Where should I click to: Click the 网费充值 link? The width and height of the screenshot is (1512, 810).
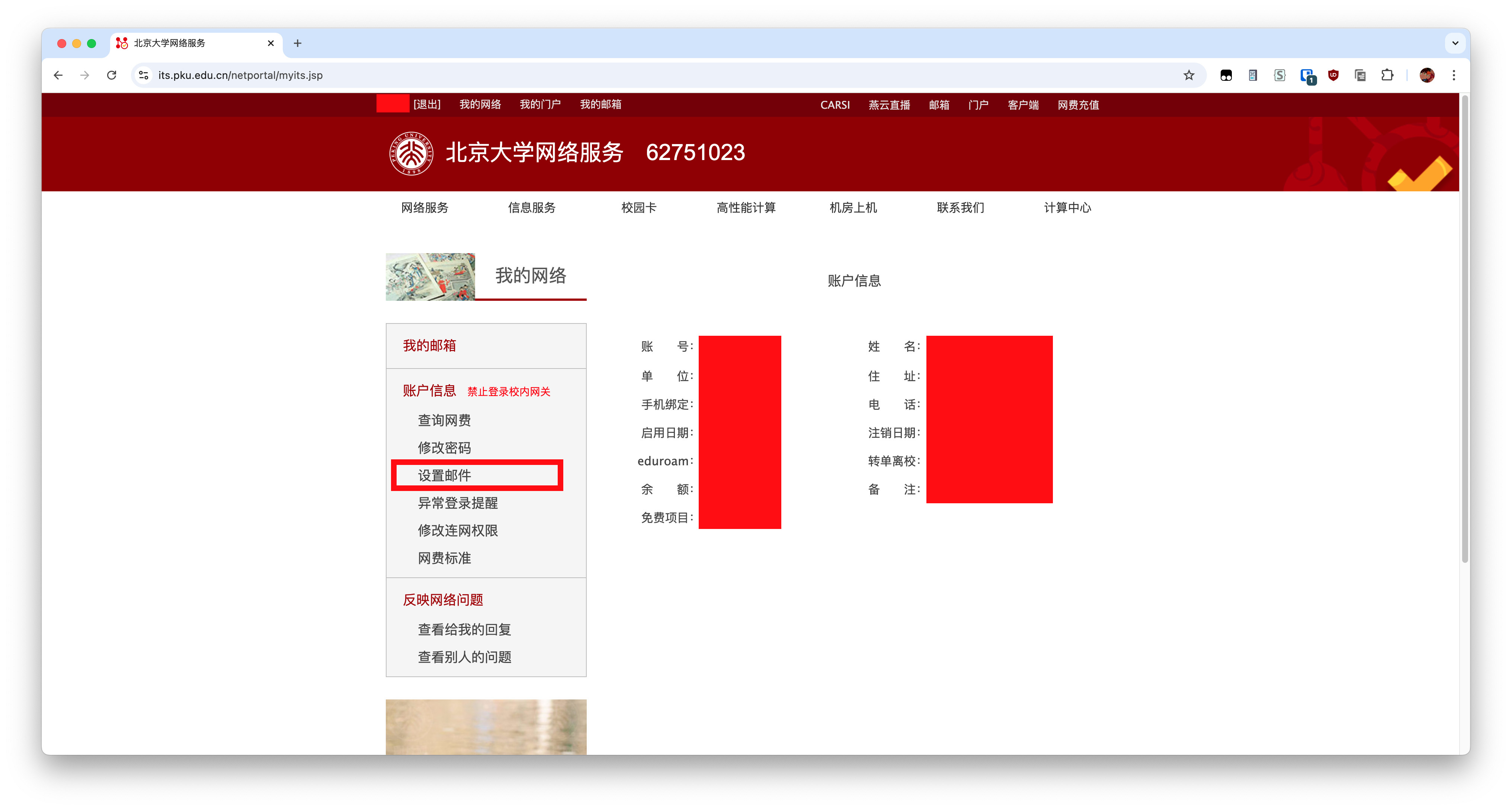pos(1078,105)
